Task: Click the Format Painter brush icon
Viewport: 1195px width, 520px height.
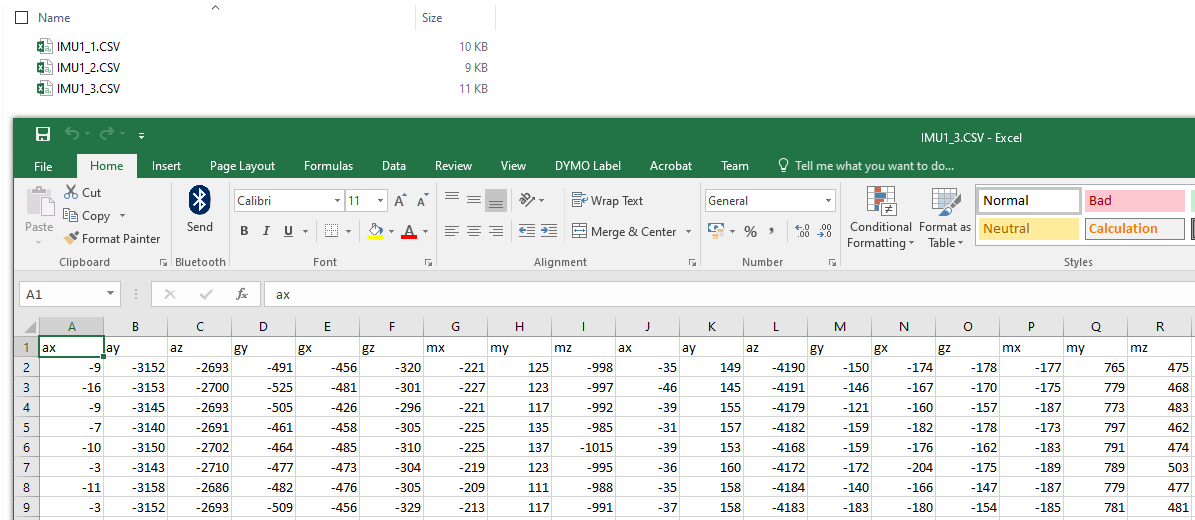Action: 71,239
